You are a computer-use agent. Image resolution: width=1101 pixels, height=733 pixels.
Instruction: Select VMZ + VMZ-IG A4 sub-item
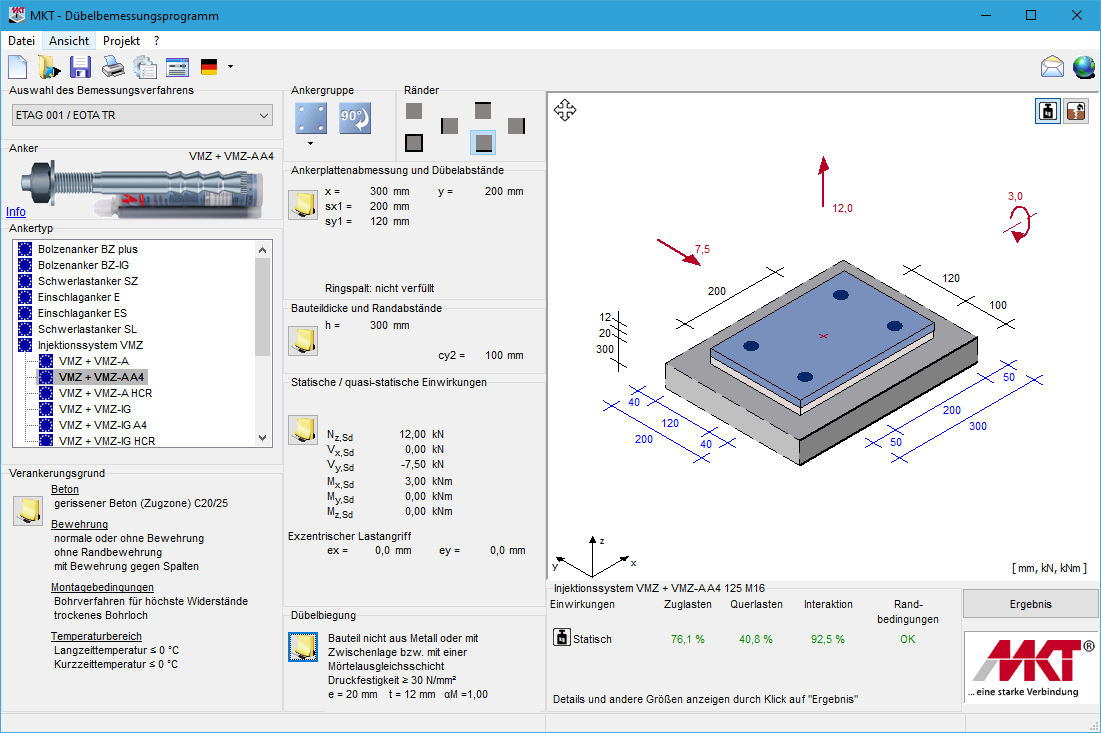(103, 425)
